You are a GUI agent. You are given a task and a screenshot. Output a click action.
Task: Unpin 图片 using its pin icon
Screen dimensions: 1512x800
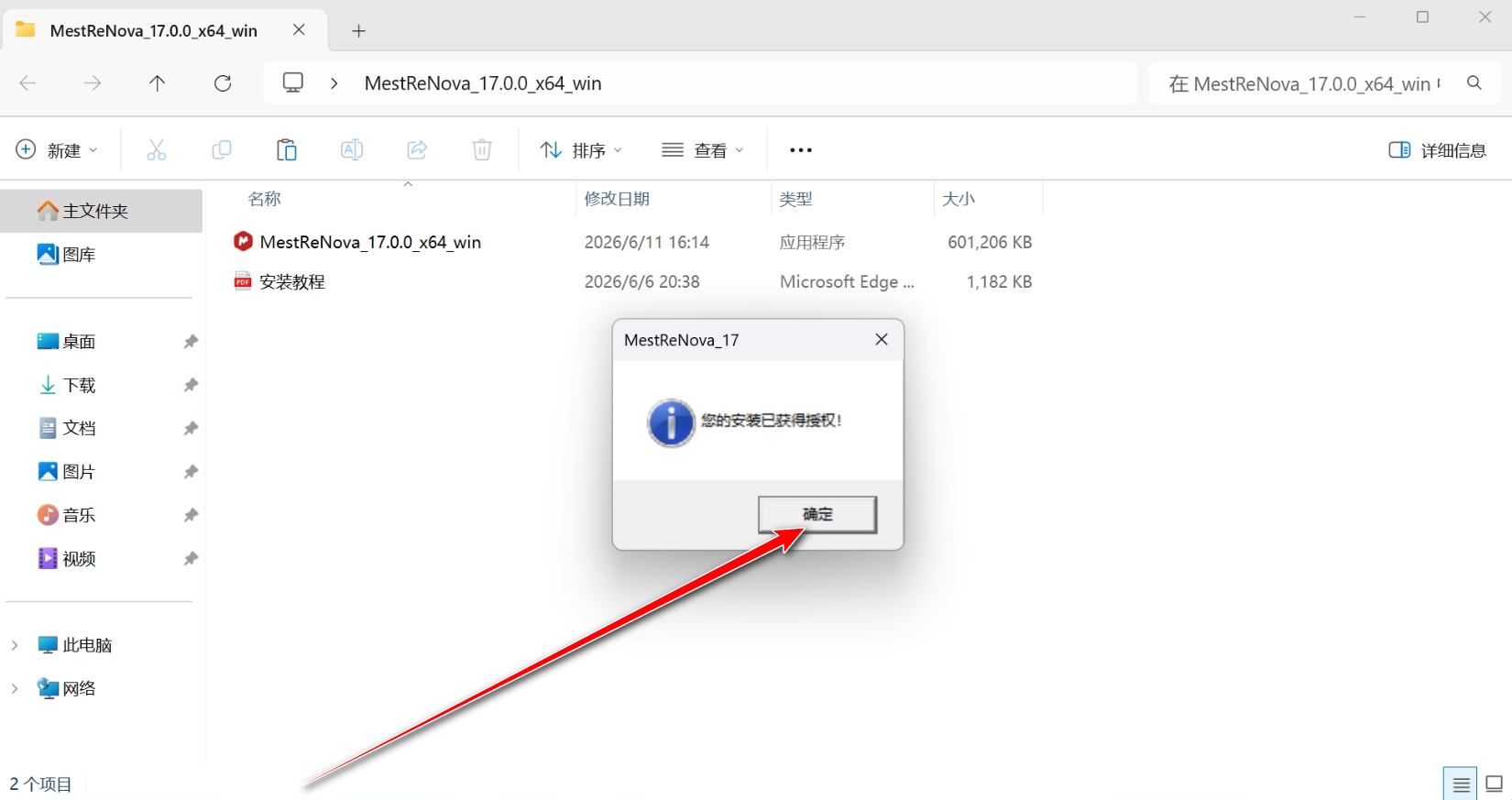pyautogui.click(x=191, y=471)
